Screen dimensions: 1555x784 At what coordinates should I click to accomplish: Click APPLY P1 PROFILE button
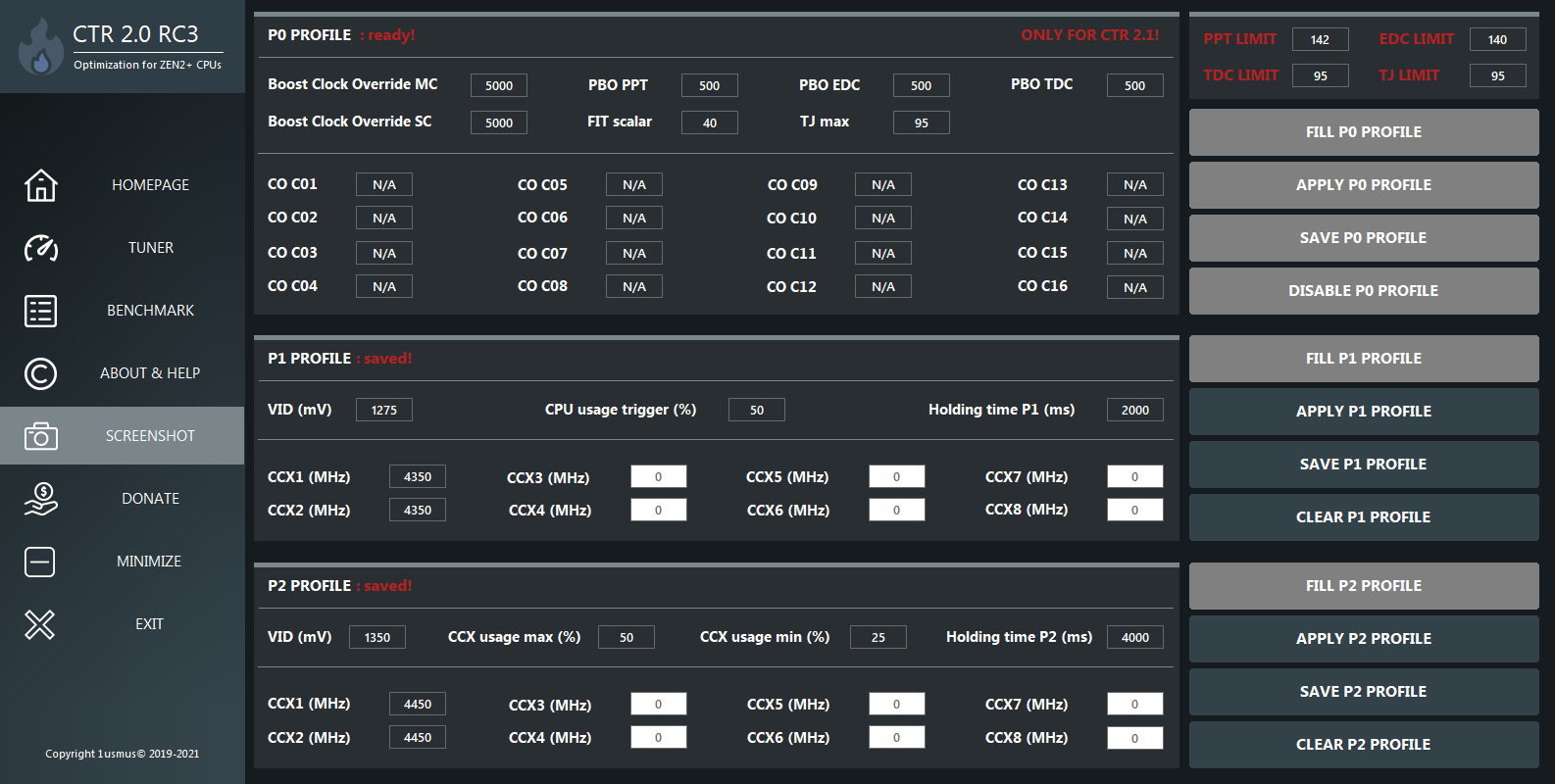point(1364,412)
